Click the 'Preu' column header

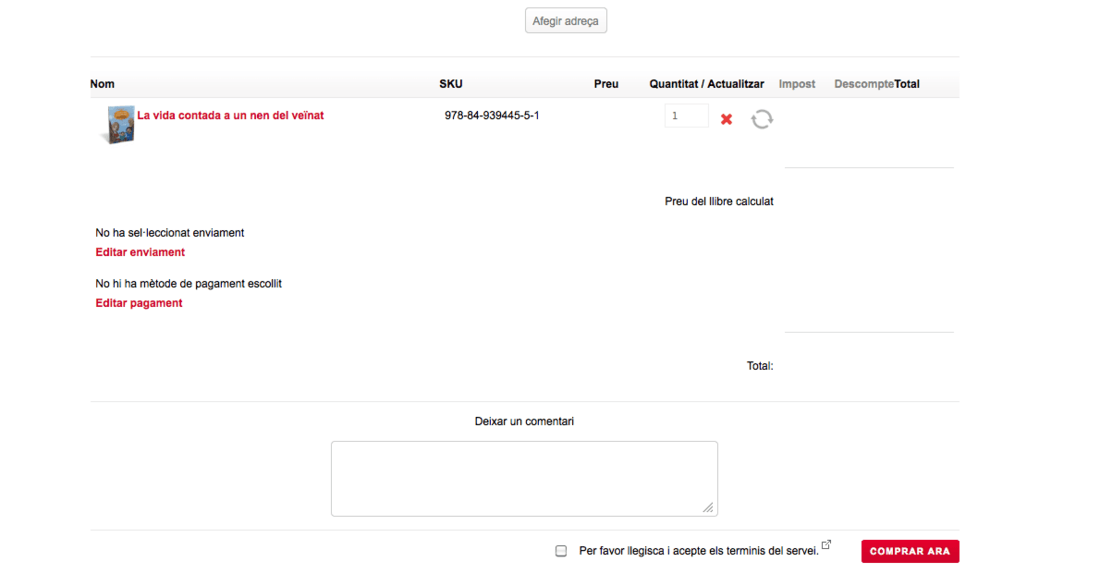(x=606, y=84)
